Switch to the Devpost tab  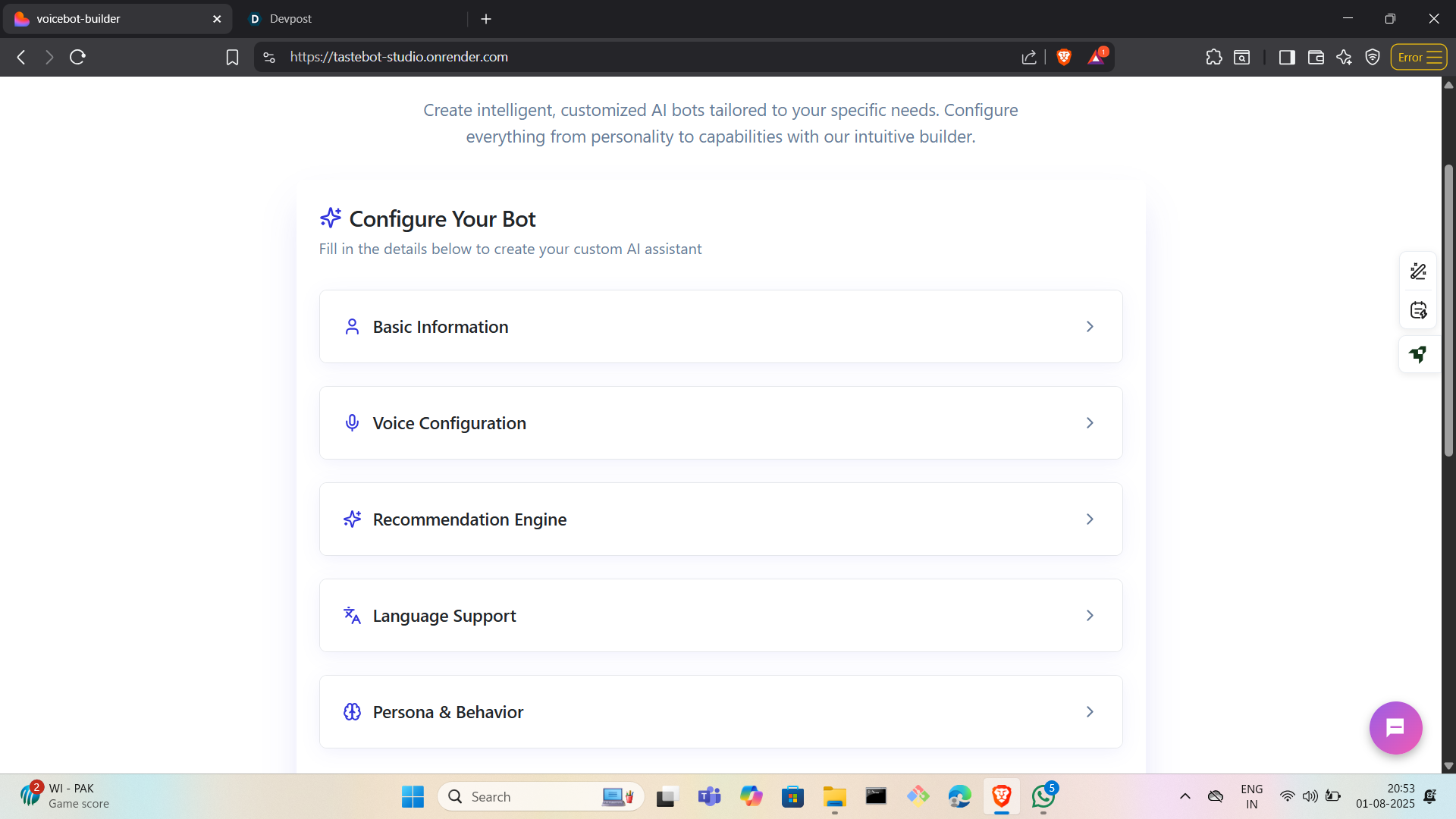(x=290, y=19)
